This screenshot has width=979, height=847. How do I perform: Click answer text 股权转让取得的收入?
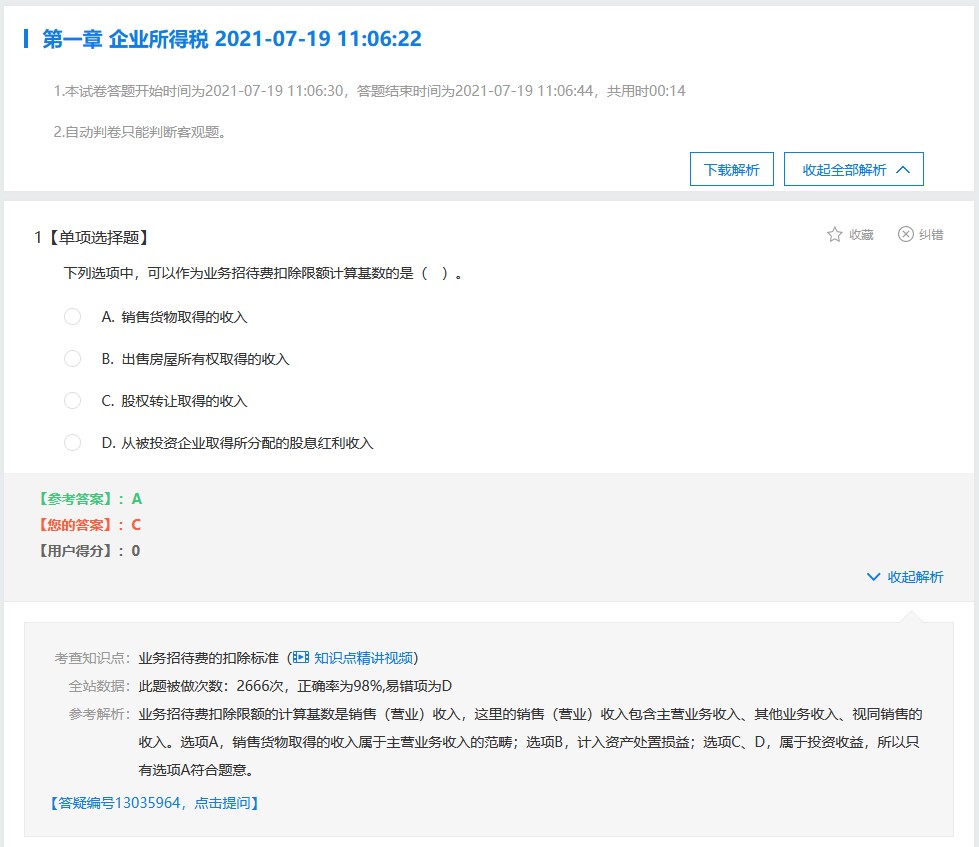click(x=184, y=401)
